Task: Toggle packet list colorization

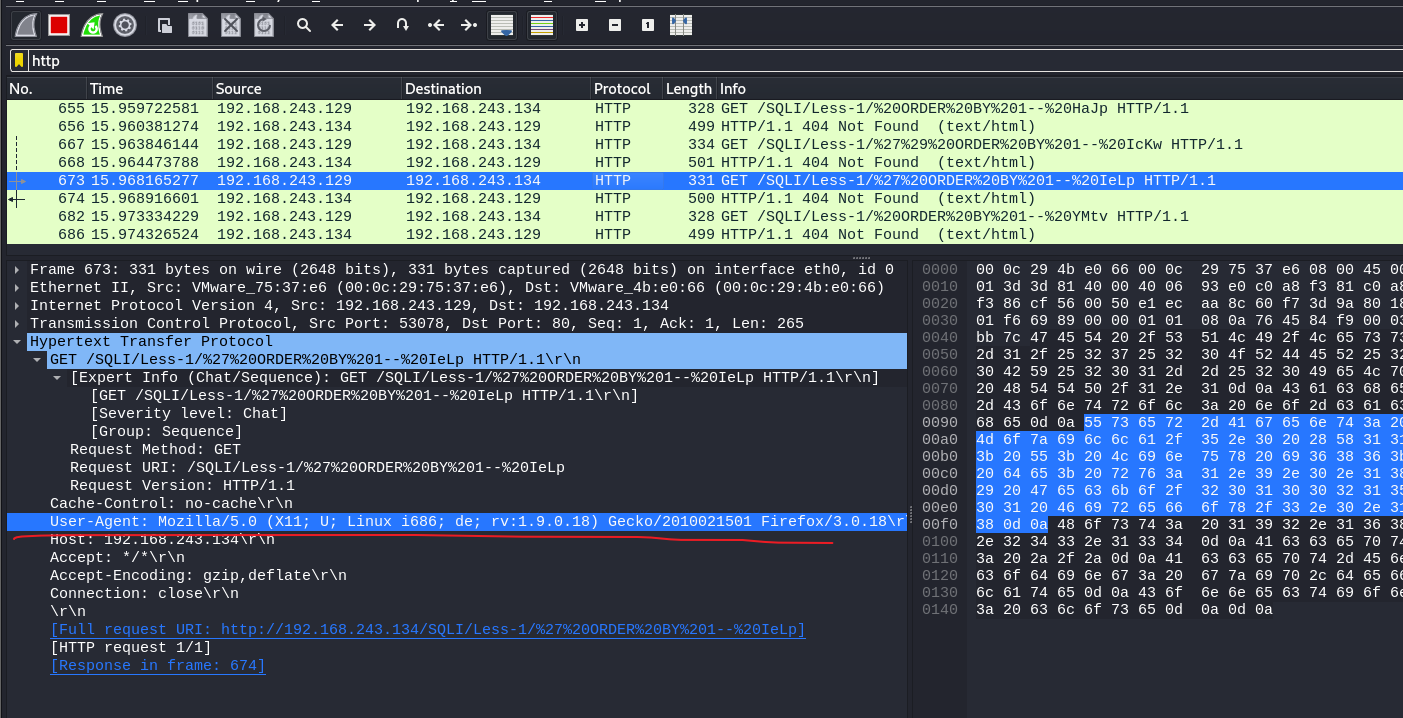Action: tap(541, 25)
